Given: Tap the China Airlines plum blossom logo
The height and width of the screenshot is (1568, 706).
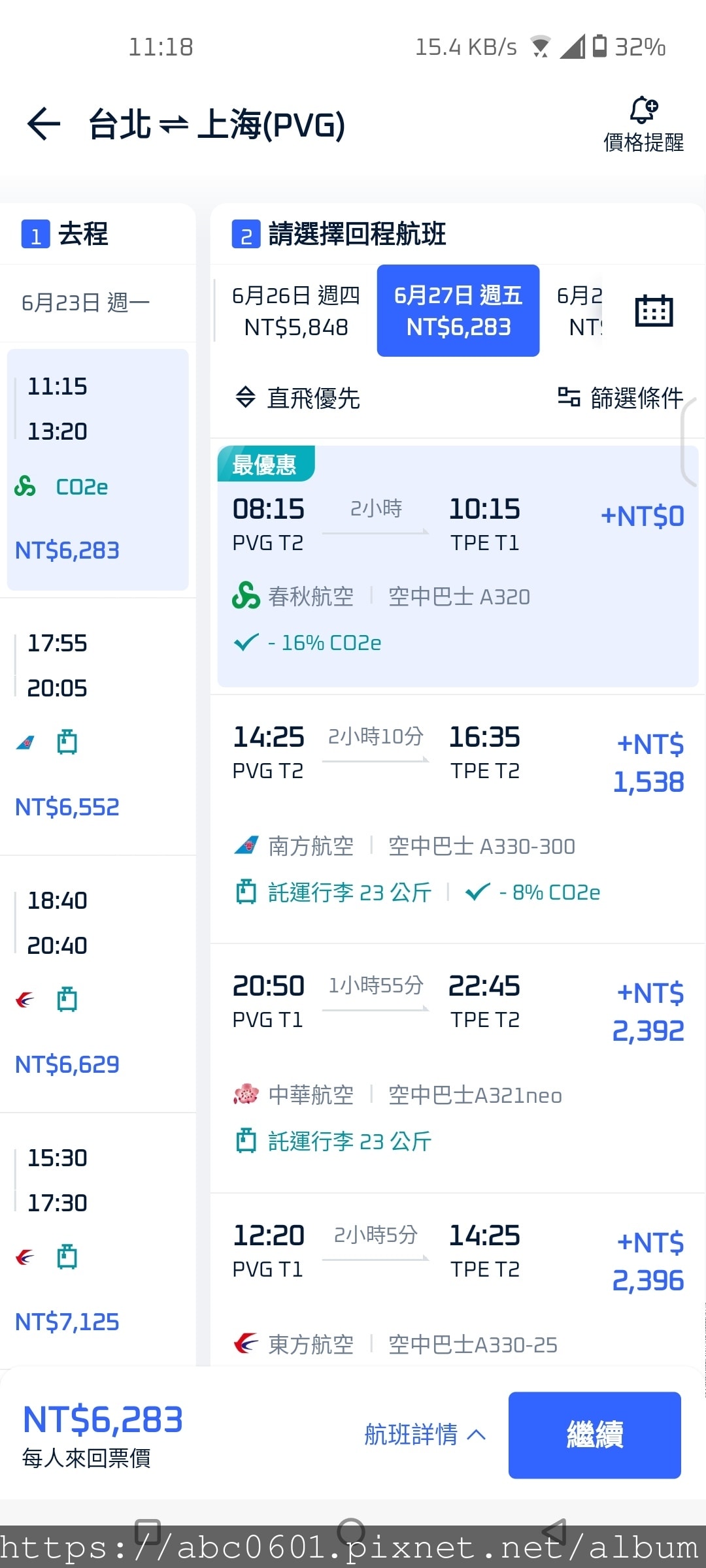Looking at the screenshot, I should (x=246, y=1094).
